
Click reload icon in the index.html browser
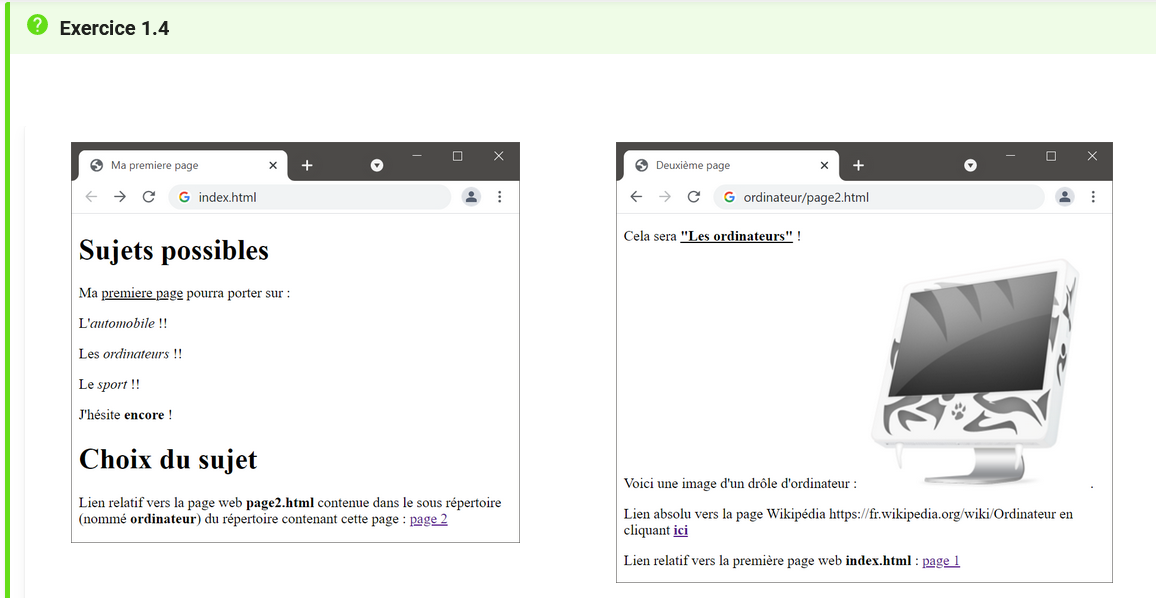click(149, 197)
